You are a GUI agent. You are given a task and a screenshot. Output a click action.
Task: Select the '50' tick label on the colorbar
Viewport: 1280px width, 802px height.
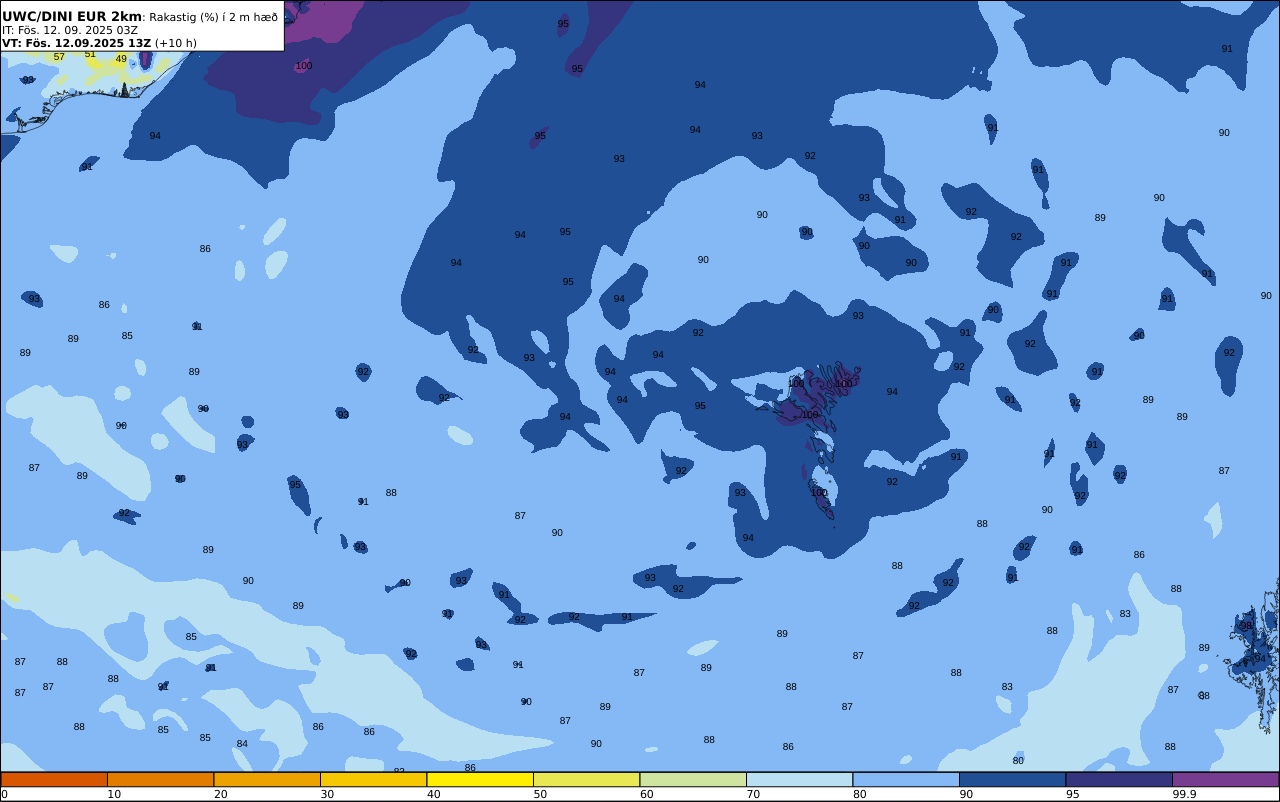pyautogui.click(x=540, y=794)
